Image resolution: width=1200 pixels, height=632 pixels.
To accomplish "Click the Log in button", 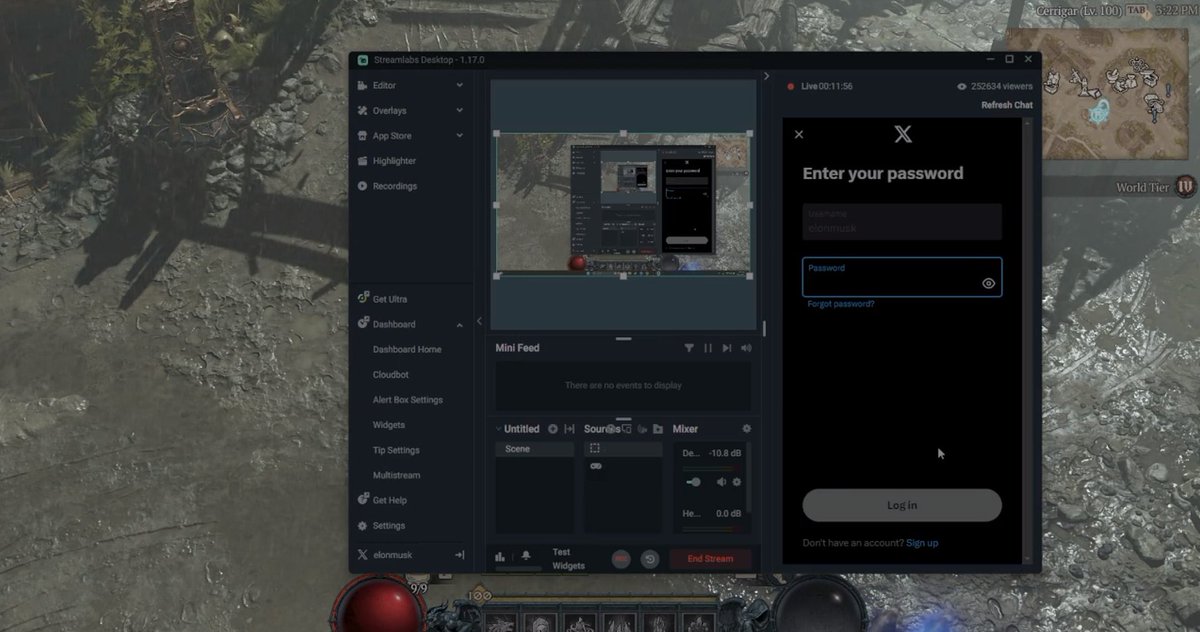I will click(902, 505).
